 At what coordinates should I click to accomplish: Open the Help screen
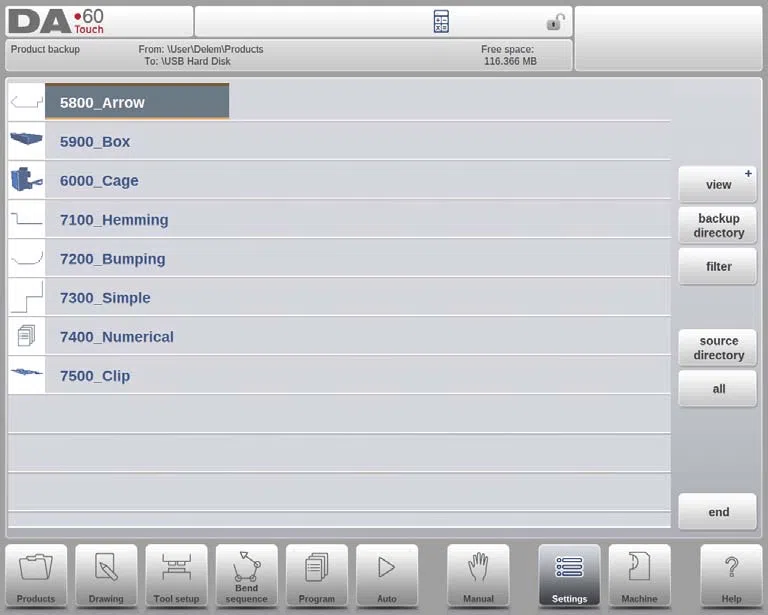[731, 576]
